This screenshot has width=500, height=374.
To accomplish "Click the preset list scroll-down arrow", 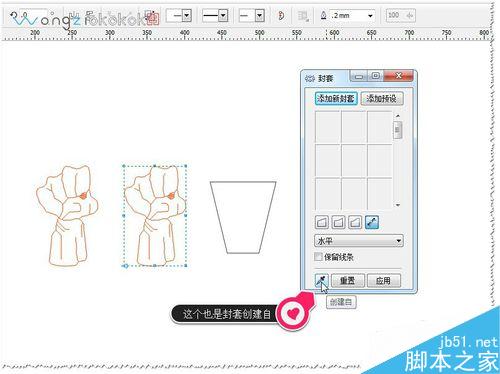I will tap(398, 205).
